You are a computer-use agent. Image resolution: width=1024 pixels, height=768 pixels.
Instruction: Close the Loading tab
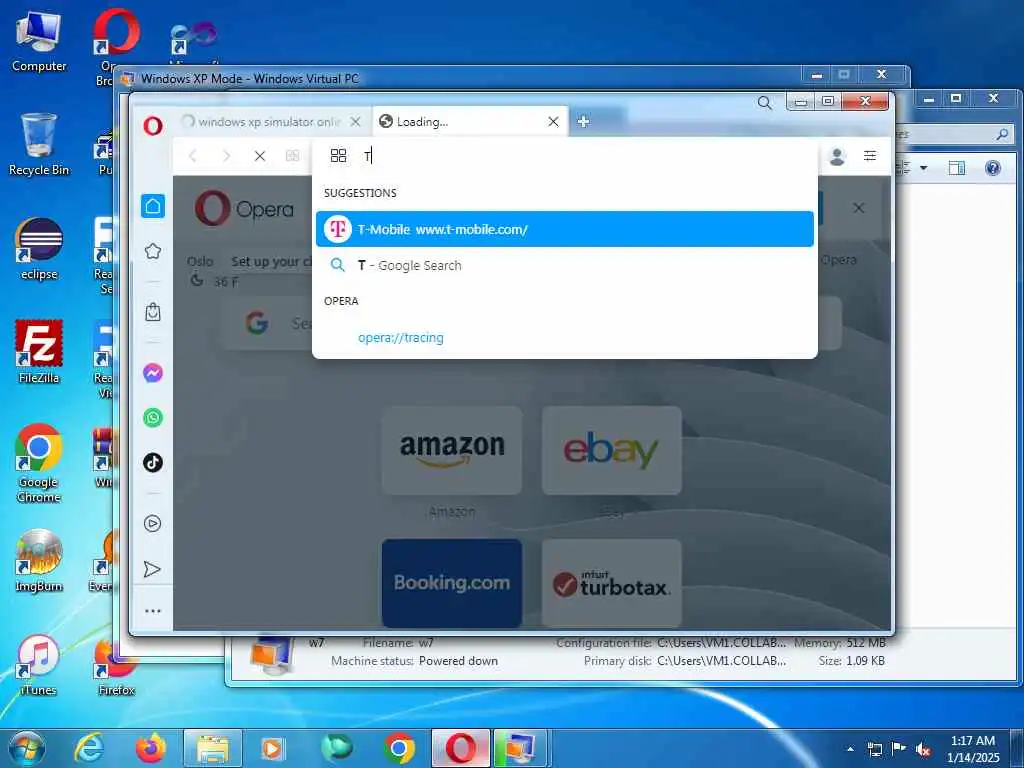coord(553,121)
